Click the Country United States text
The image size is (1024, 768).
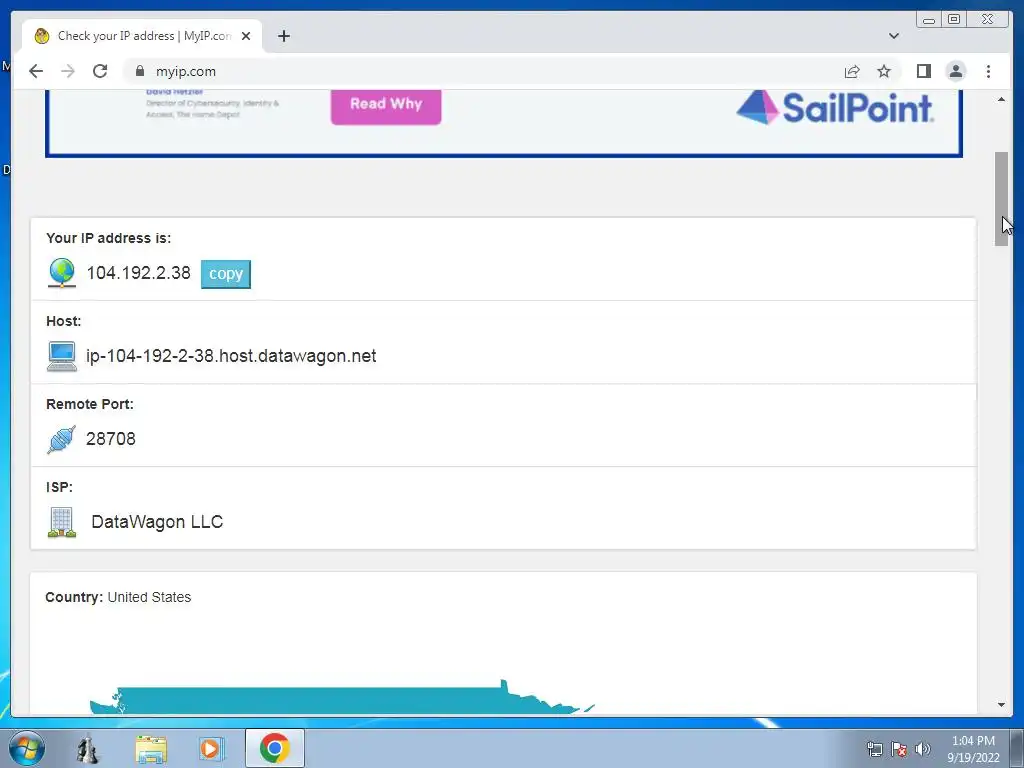pyautogui.click(x=118, y=597)
